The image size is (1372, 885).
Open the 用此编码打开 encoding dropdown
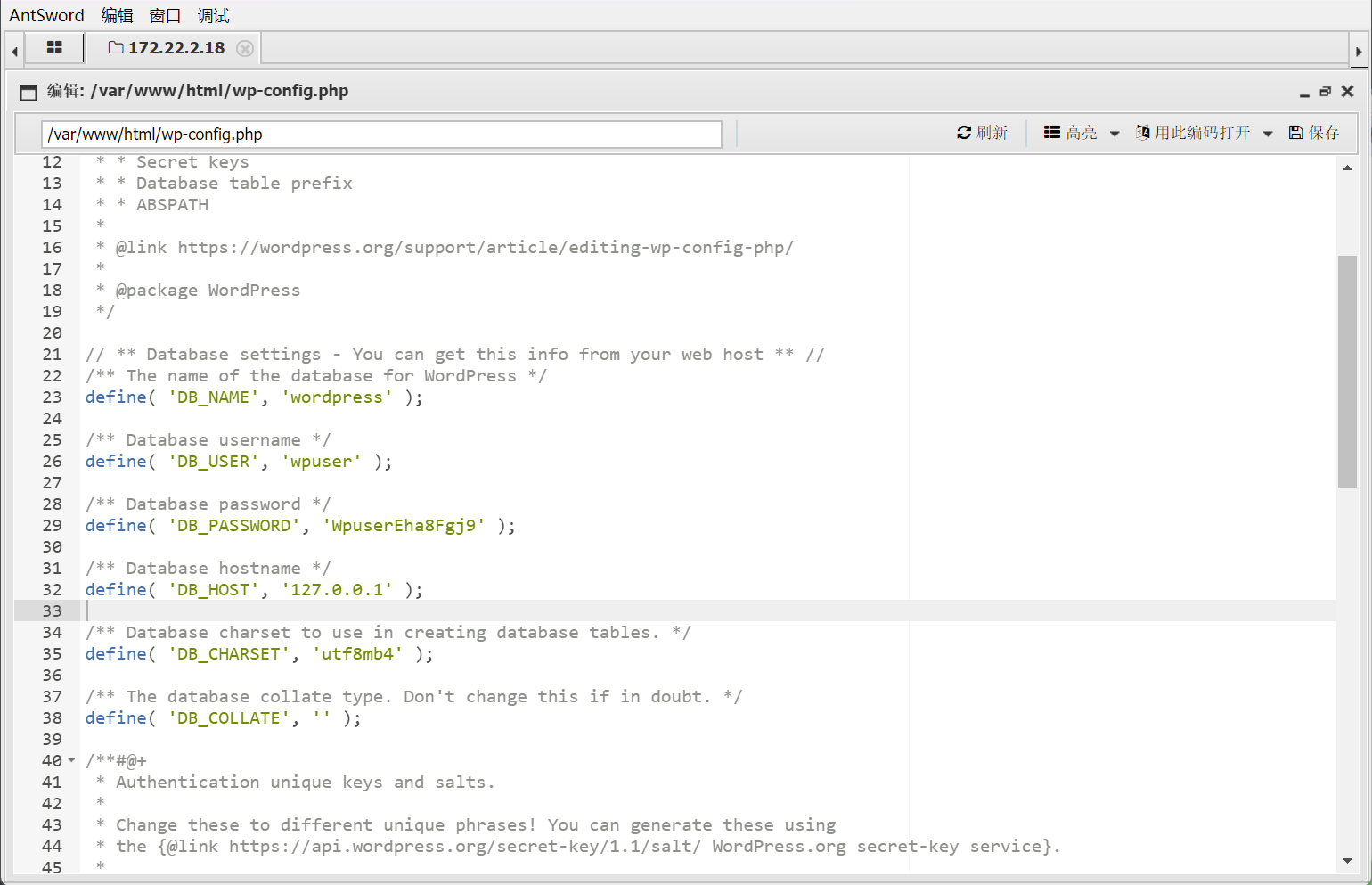point(1204,133)
